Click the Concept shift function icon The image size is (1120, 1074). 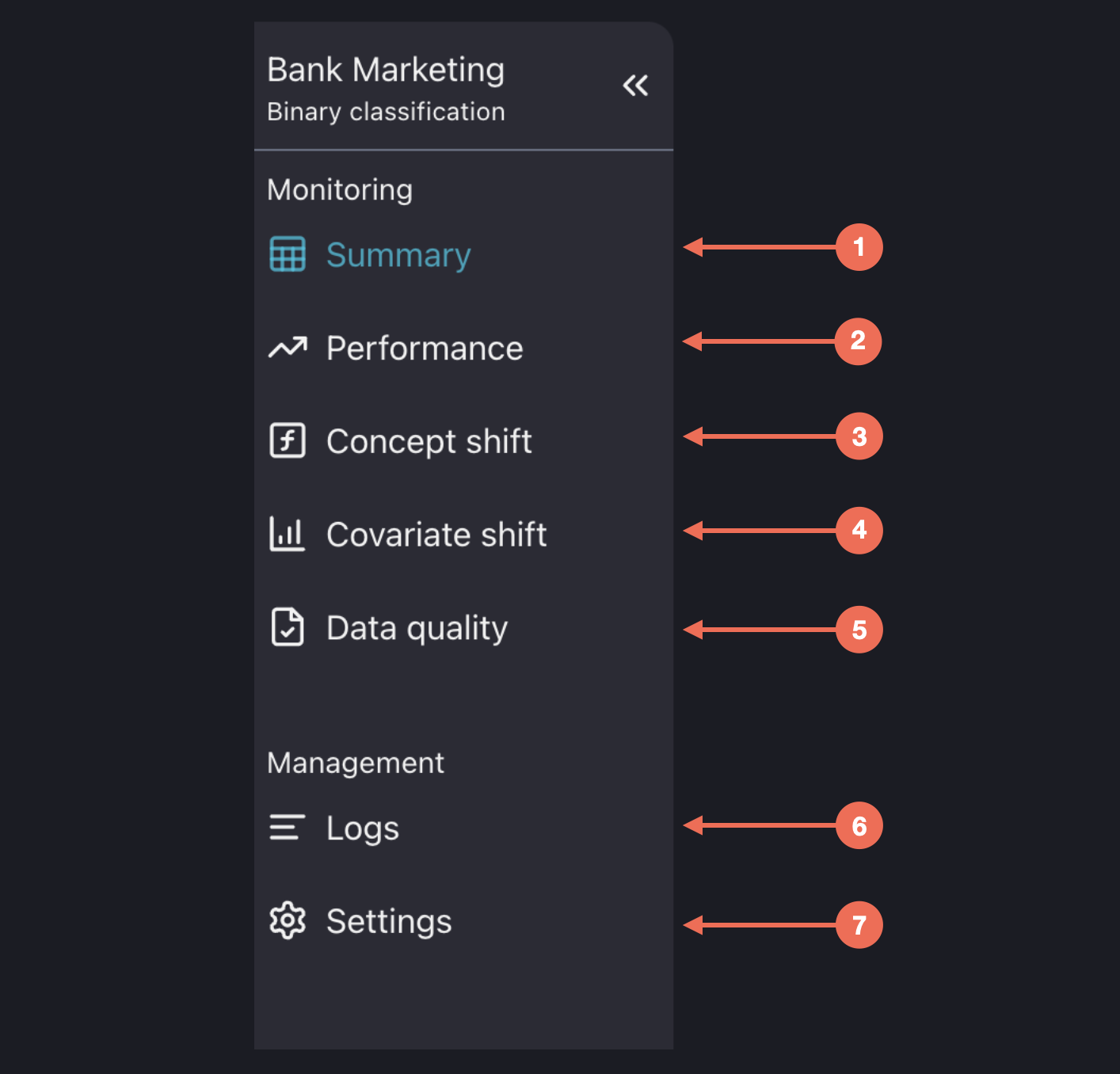287,441
